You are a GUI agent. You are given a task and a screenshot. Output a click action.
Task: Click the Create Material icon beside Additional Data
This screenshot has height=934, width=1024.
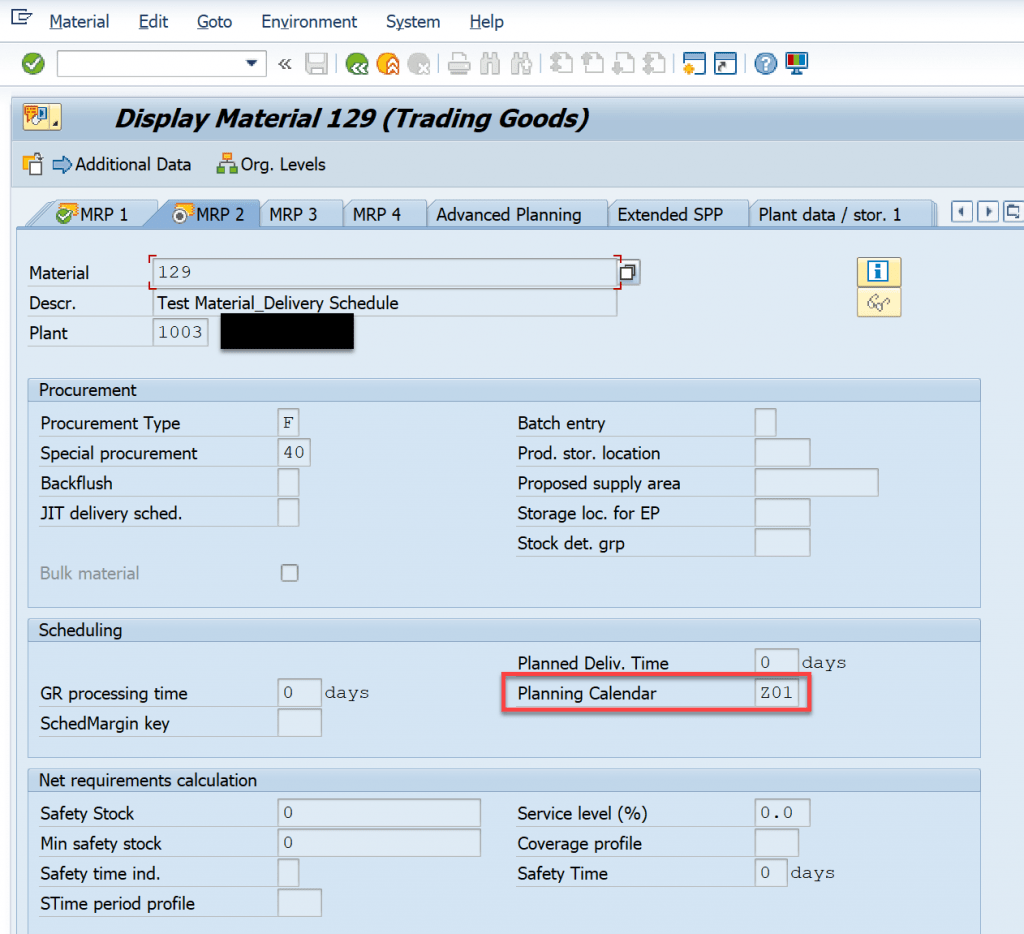[x=33, y=164]
